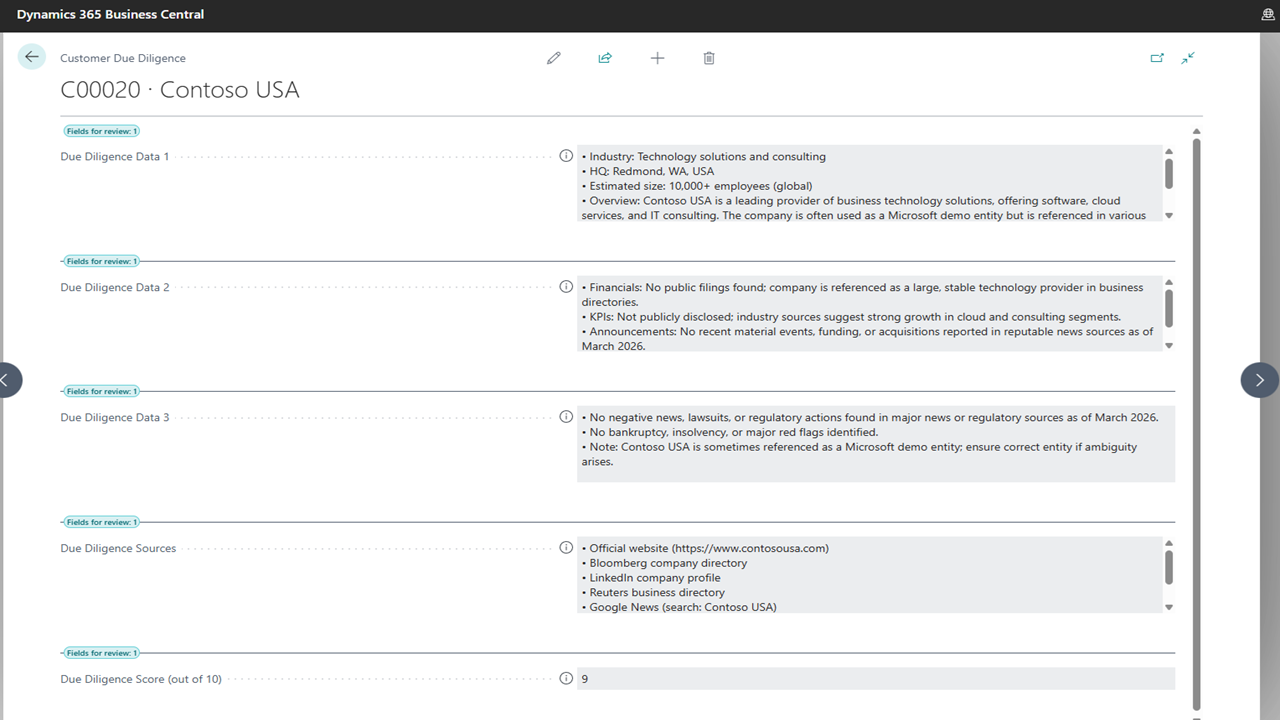Click Fields for review badge above Sources
Screen dimensions: 1280x720
click(x=102, y=522)
